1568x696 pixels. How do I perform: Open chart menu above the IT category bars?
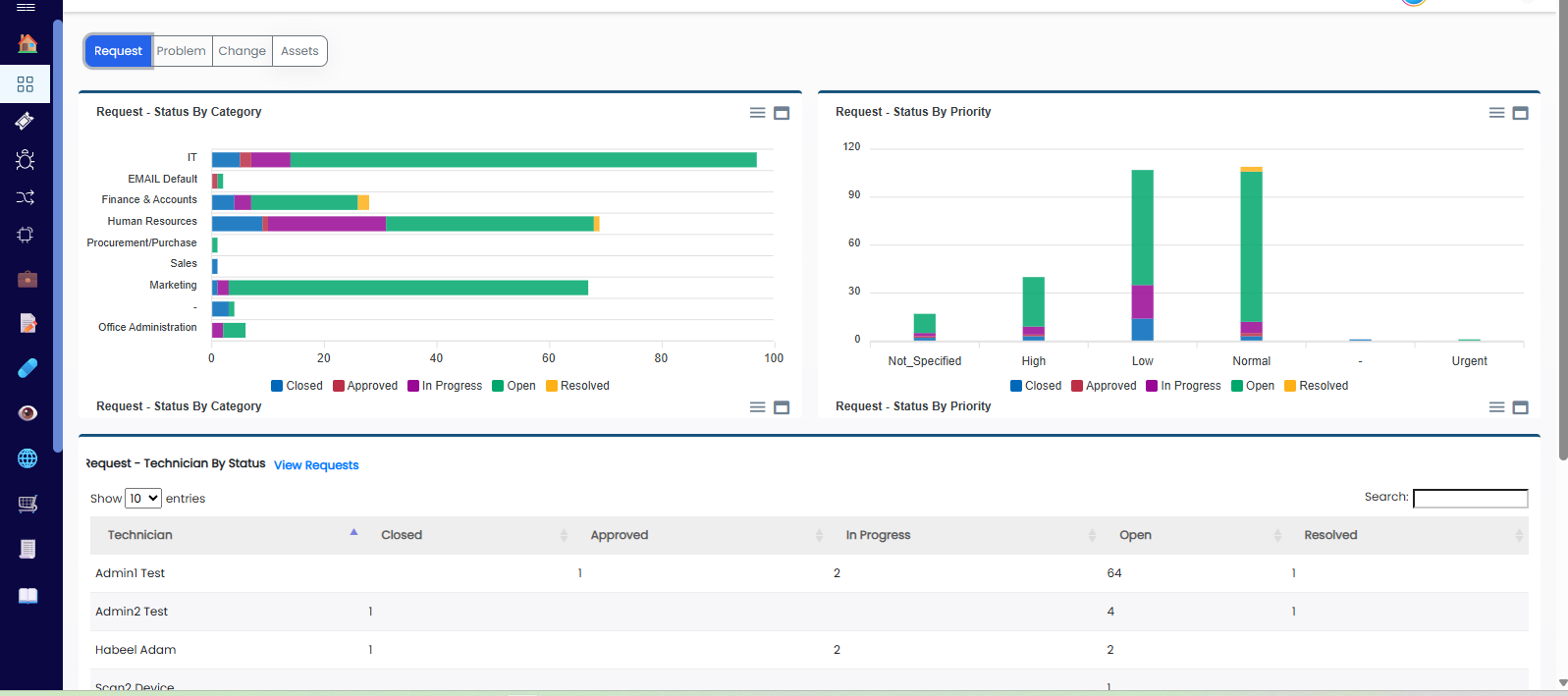757,113
